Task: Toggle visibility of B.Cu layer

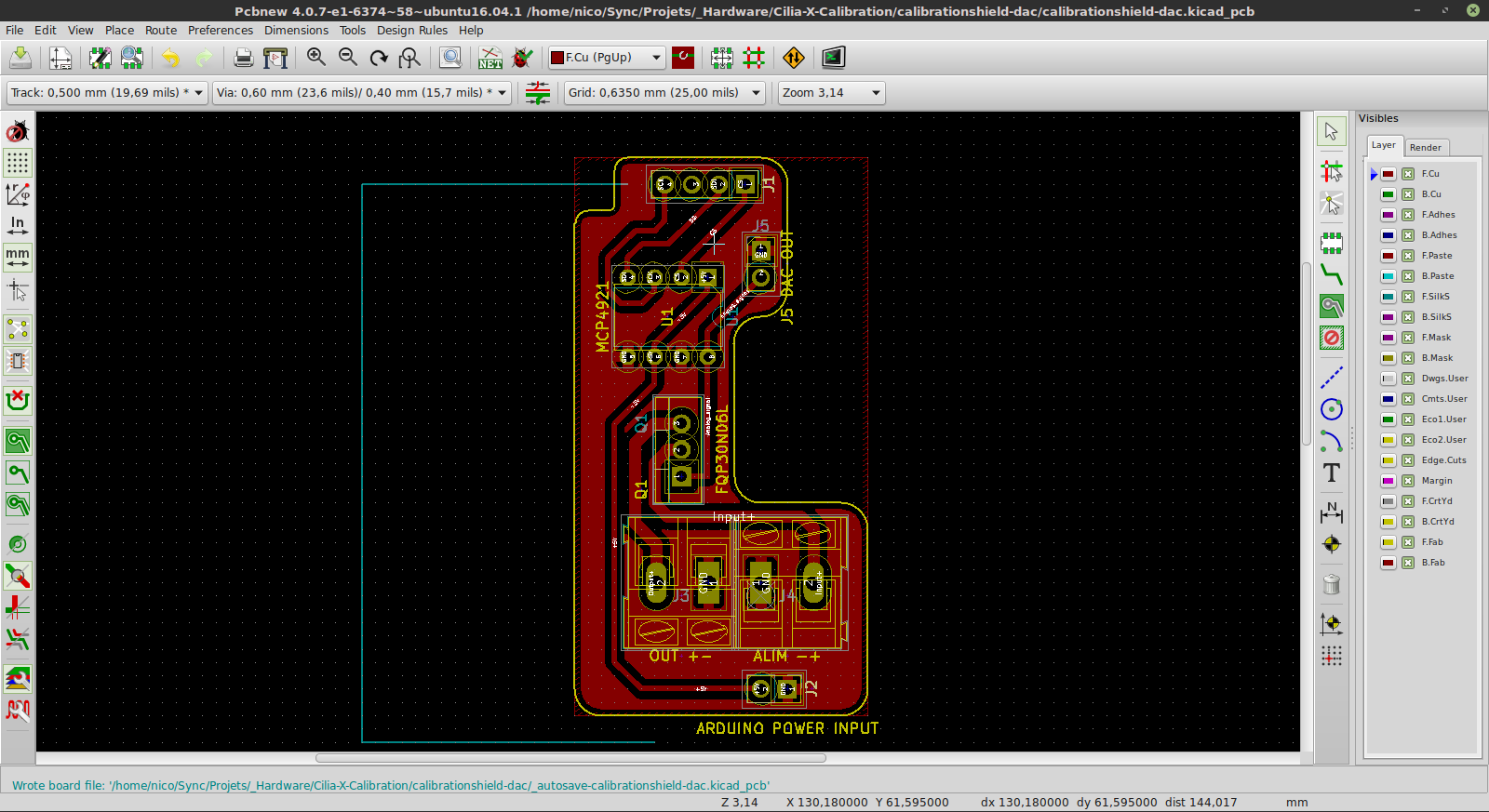Action: pyautogui.click(x=1408, y=194)
